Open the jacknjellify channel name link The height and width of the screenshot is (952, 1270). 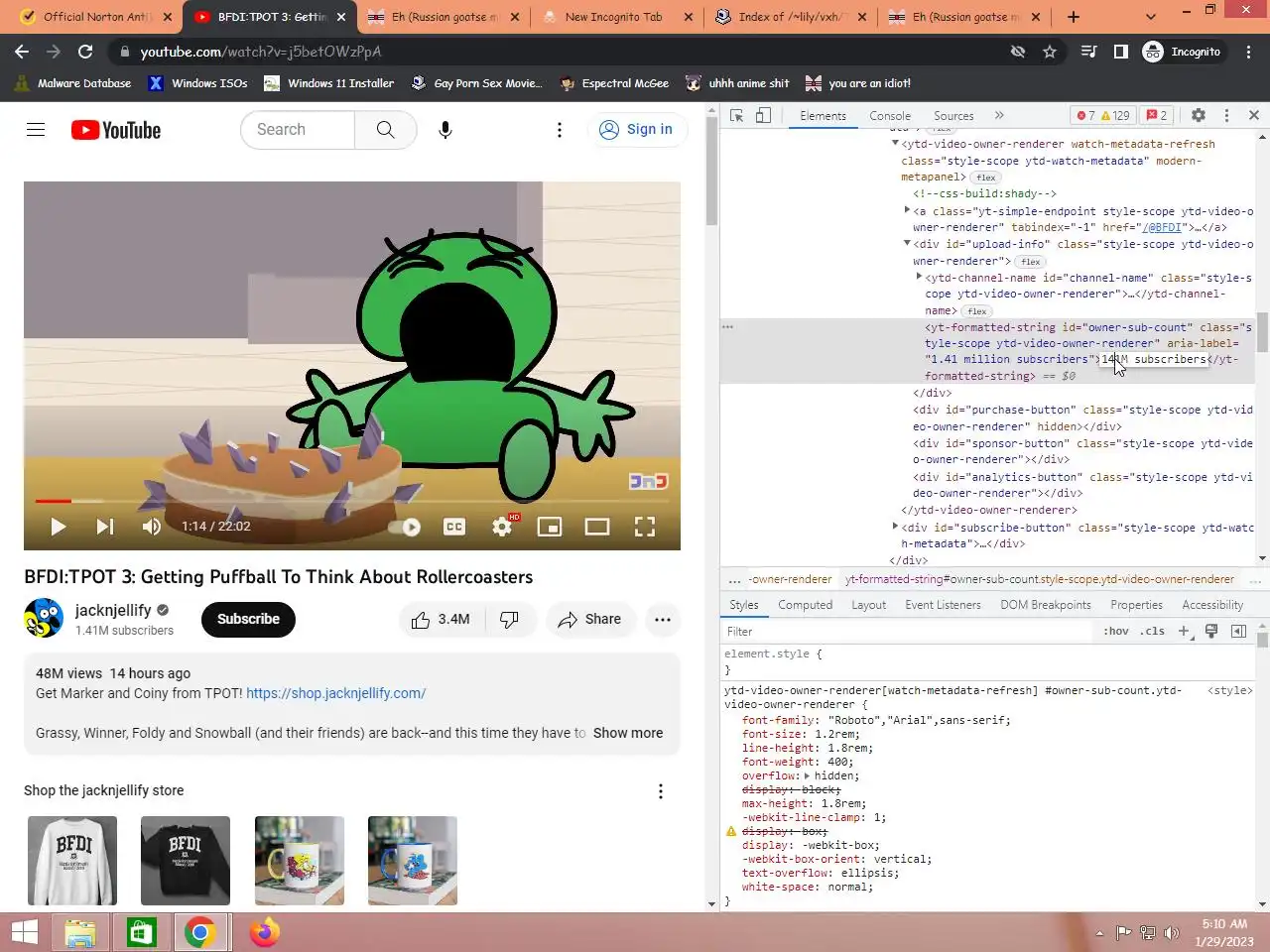(113, 610)
